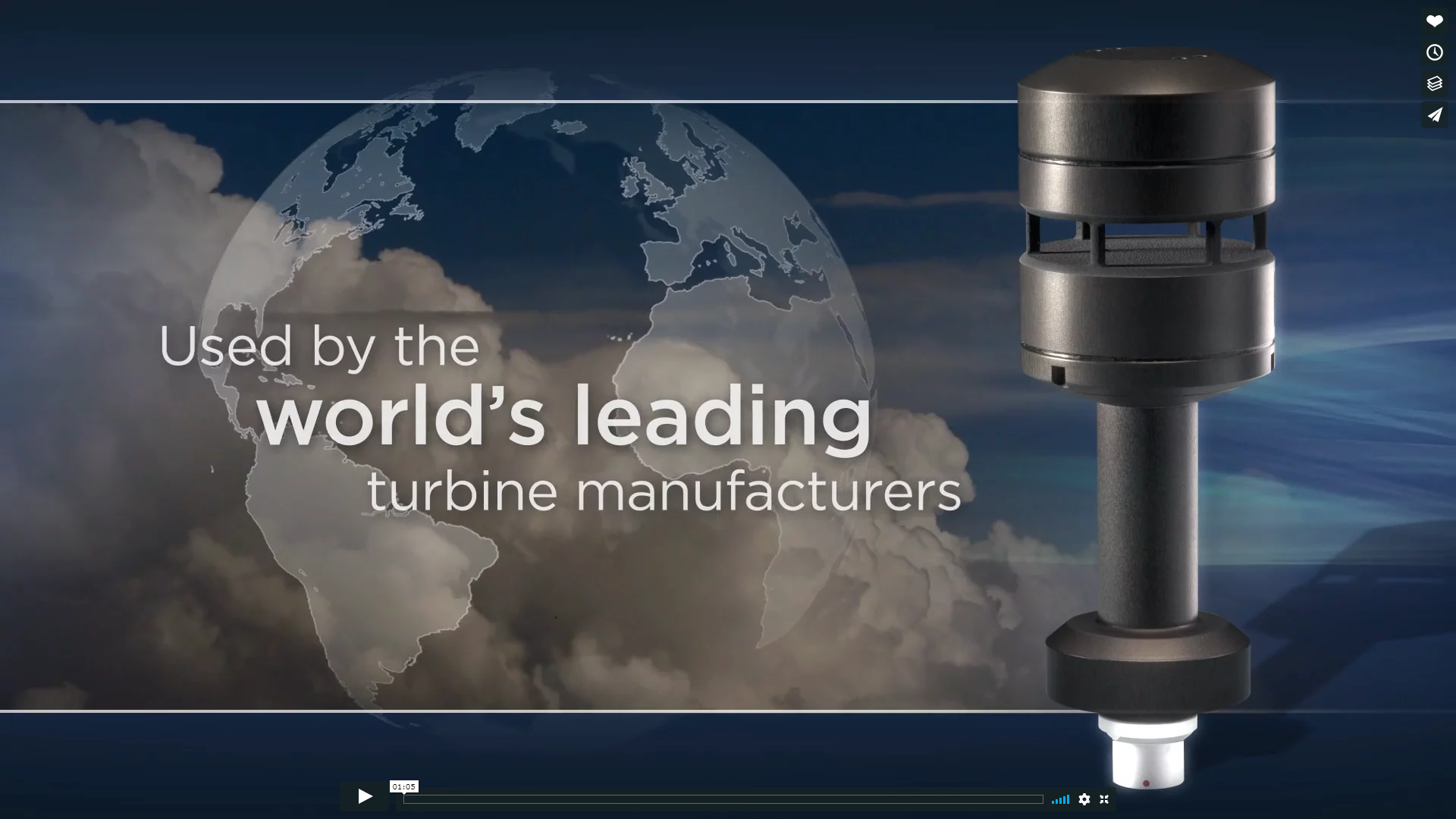Adjust volume level bars

pos(1060,799)
